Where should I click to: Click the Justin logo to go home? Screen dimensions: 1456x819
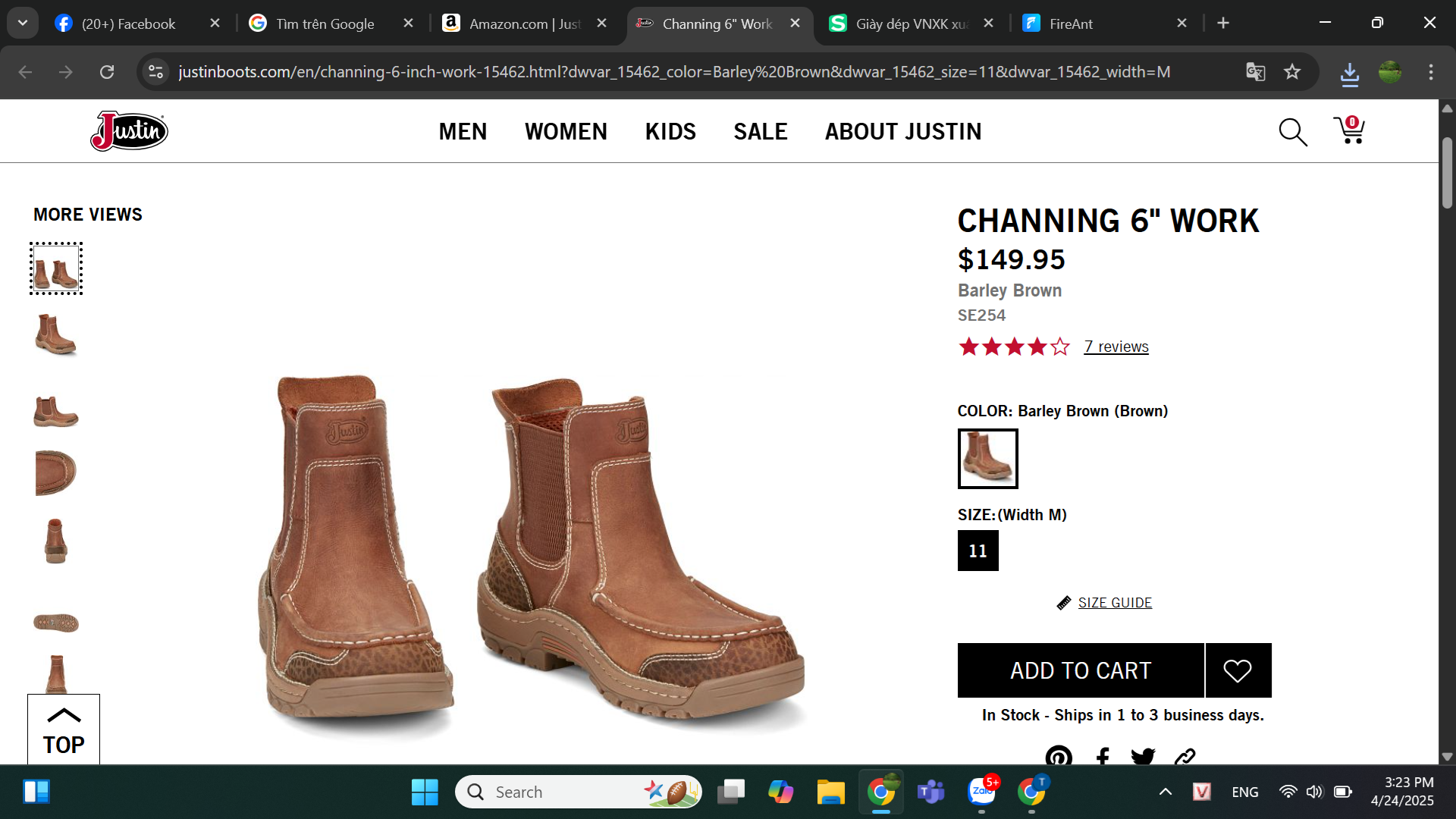129,131
